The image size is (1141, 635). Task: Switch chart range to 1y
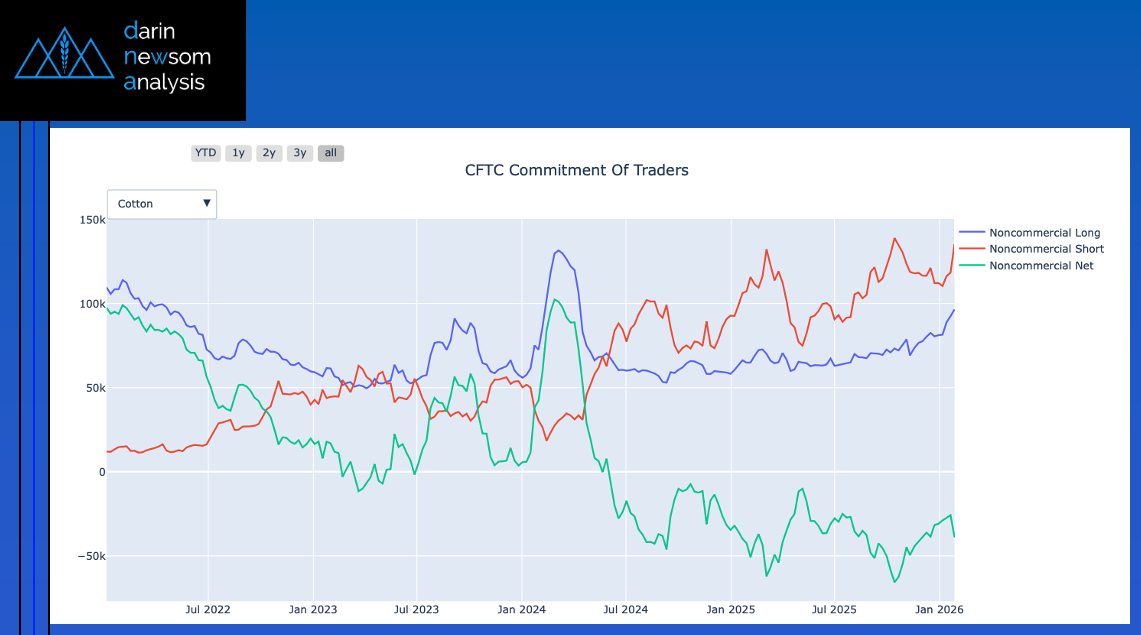[x=238, y=153]
